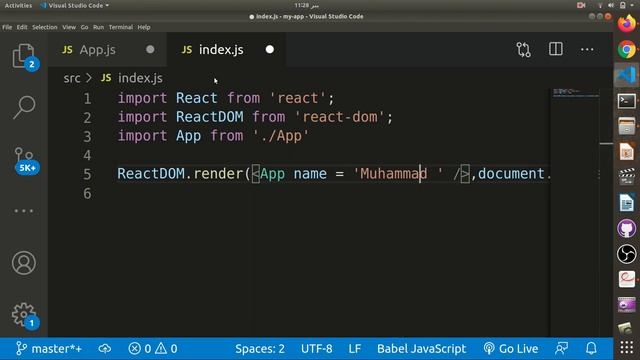Open Activities overview in top bar
Image resolution: width=640 pixels, height=360 pixels.
pos(18,5)
